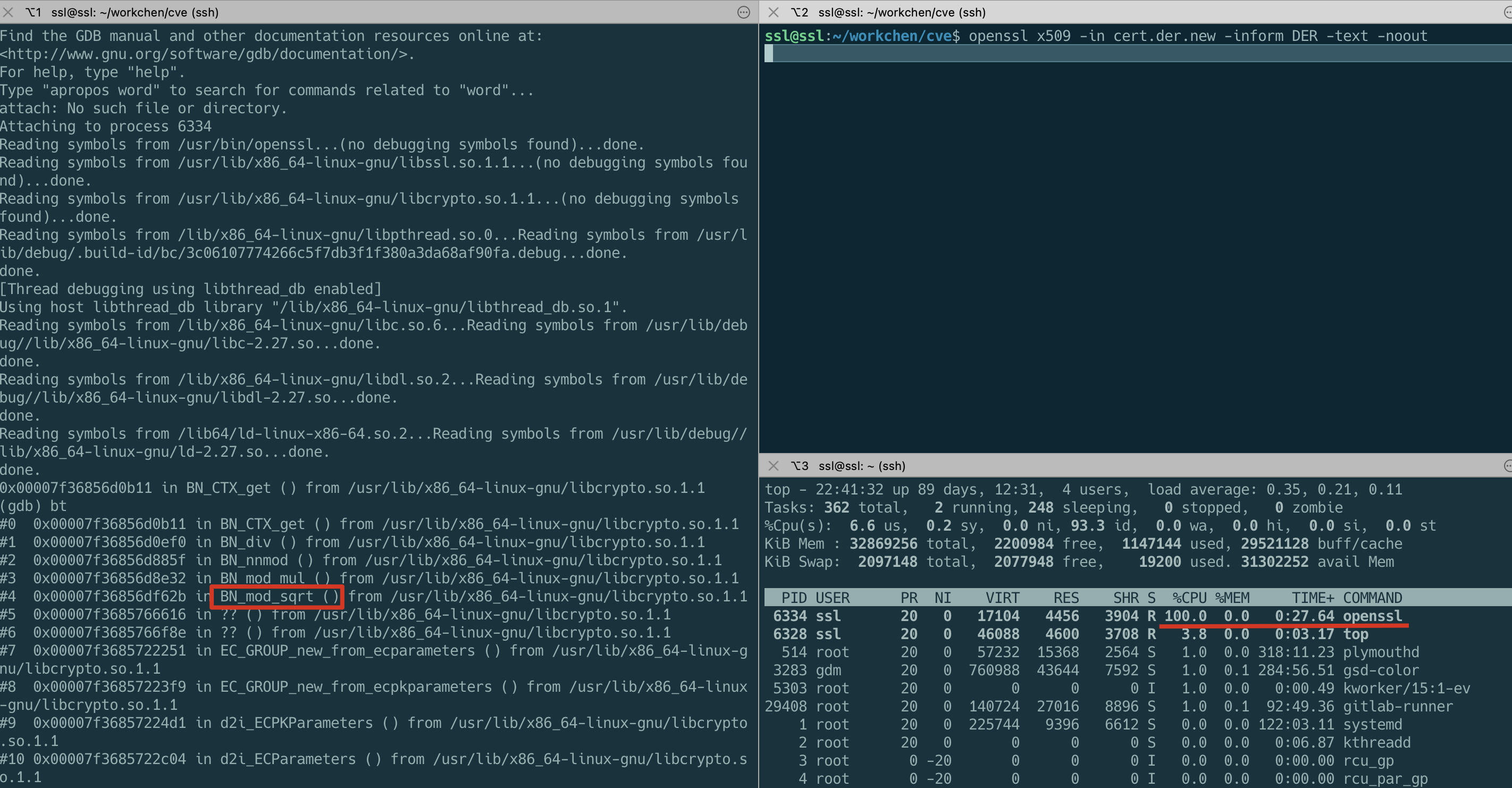1512x788 pixels.
Task: Close the third pane running top
Action: coord(774,466)
